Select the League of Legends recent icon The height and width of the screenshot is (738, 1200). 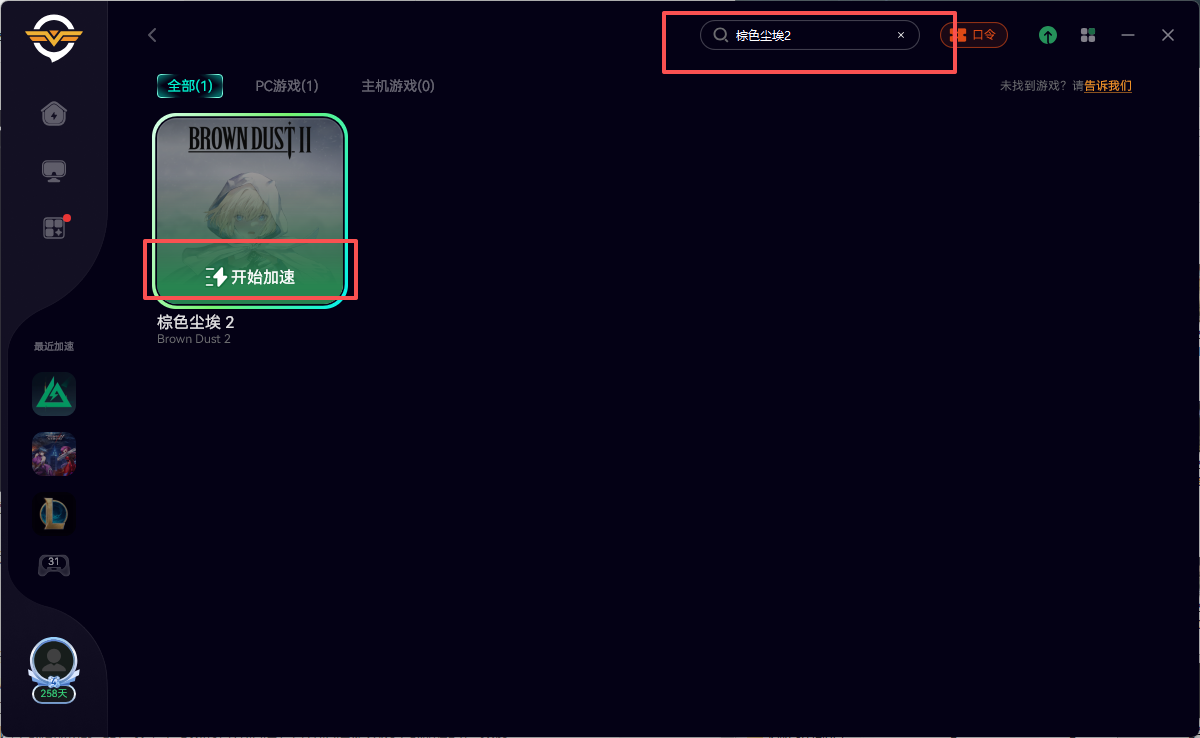click(54, 514)
